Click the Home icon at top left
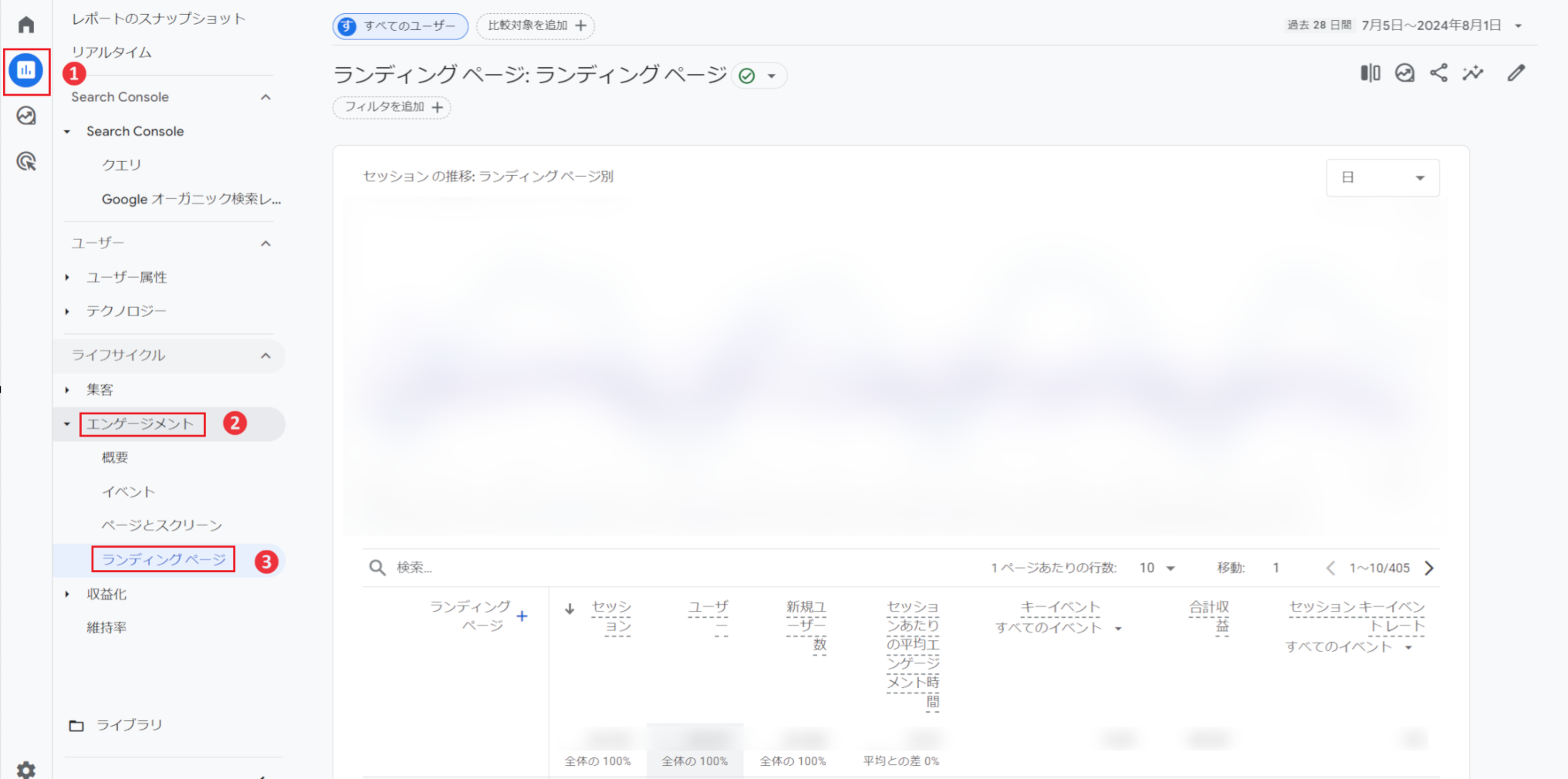 point(26,24)
